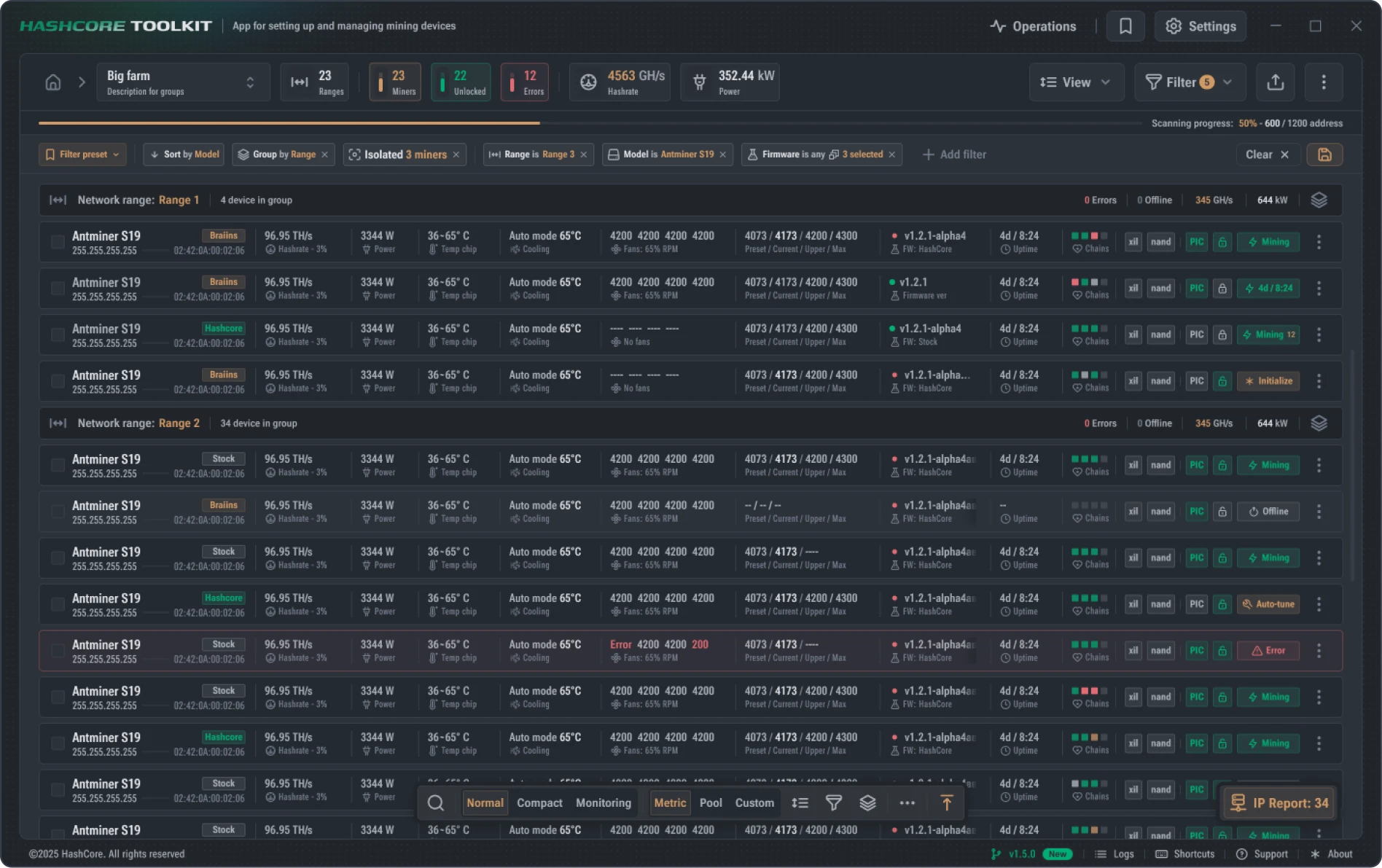Click the home icon in the breadcrumb
This screenshot has height=868, width=1382.
coord(52,82)
